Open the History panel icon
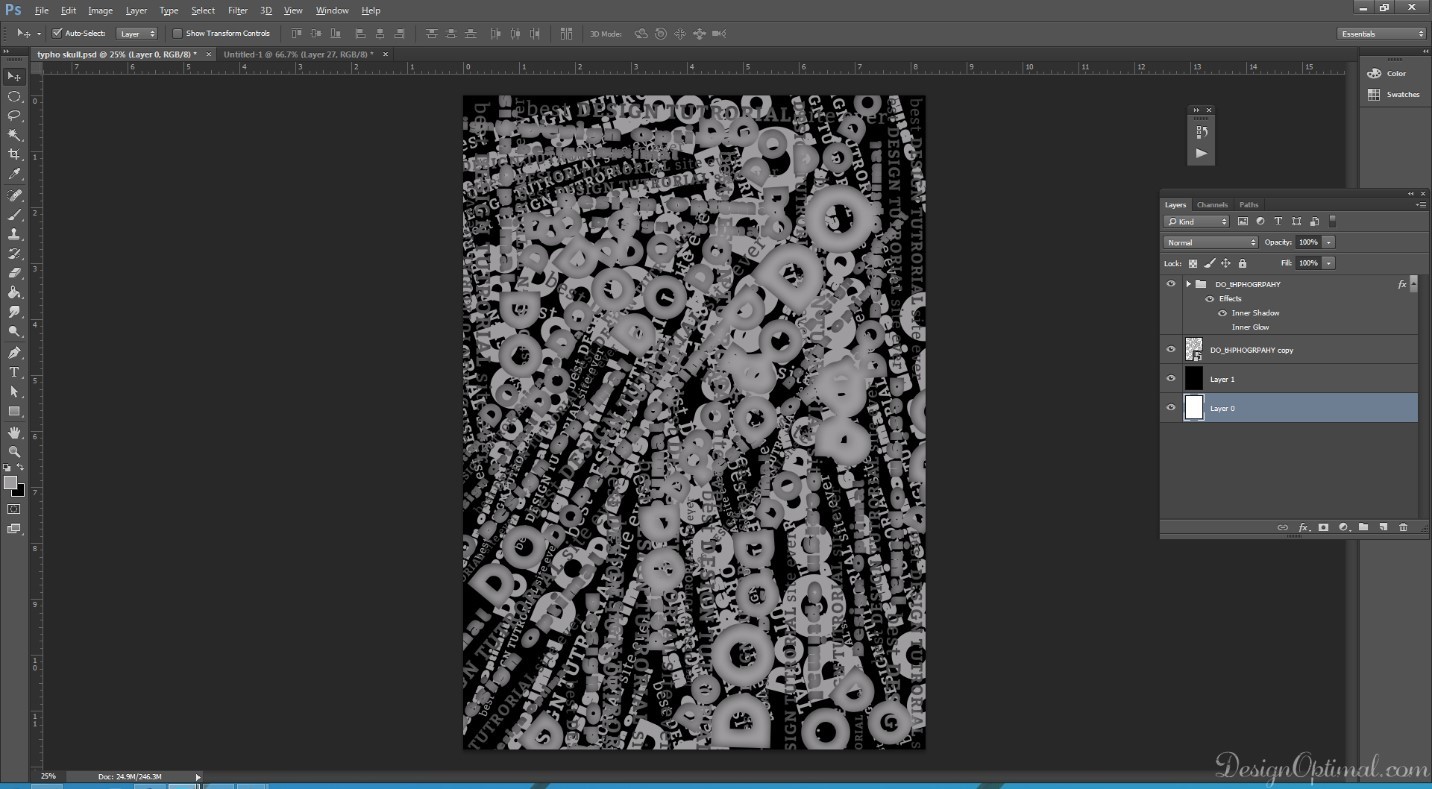The height and width of the screenshot is (789, 1432). 1202,131
